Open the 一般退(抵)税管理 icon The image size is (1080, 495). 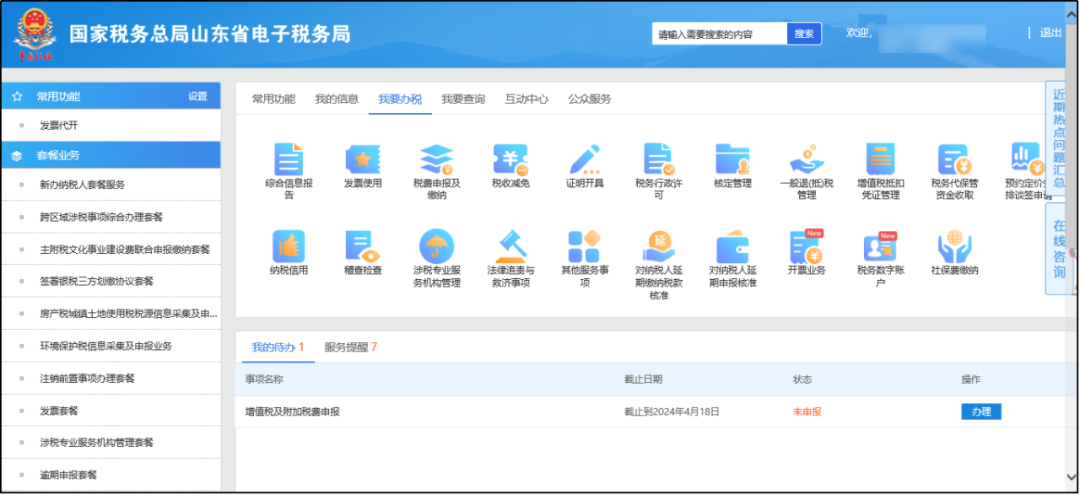(807, 159)
